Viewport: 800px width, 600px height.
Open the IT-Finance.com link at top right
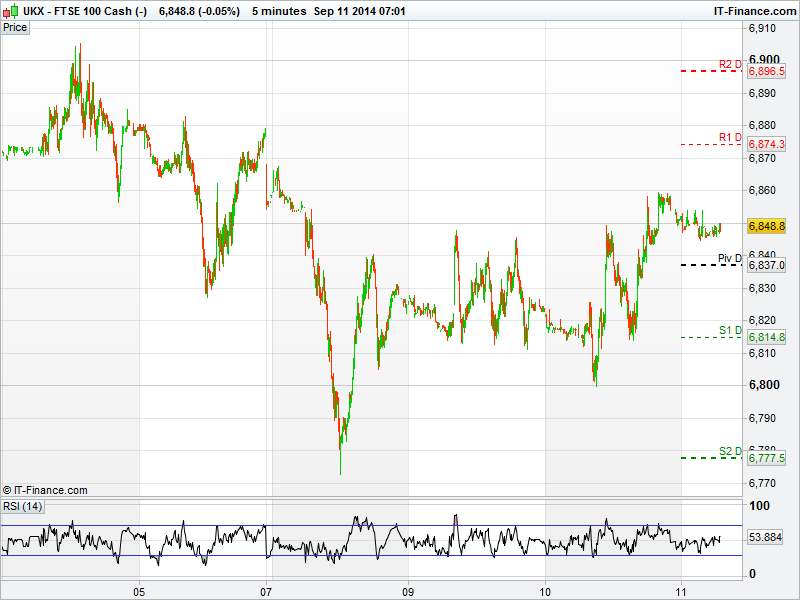click(x=754, y=11)
